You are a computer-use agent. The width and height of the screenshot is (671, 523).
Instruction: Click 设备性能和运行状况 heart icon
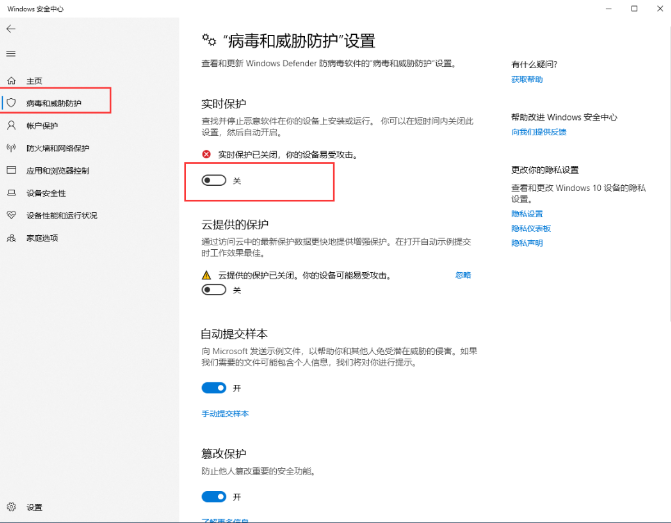pos(12,215)
